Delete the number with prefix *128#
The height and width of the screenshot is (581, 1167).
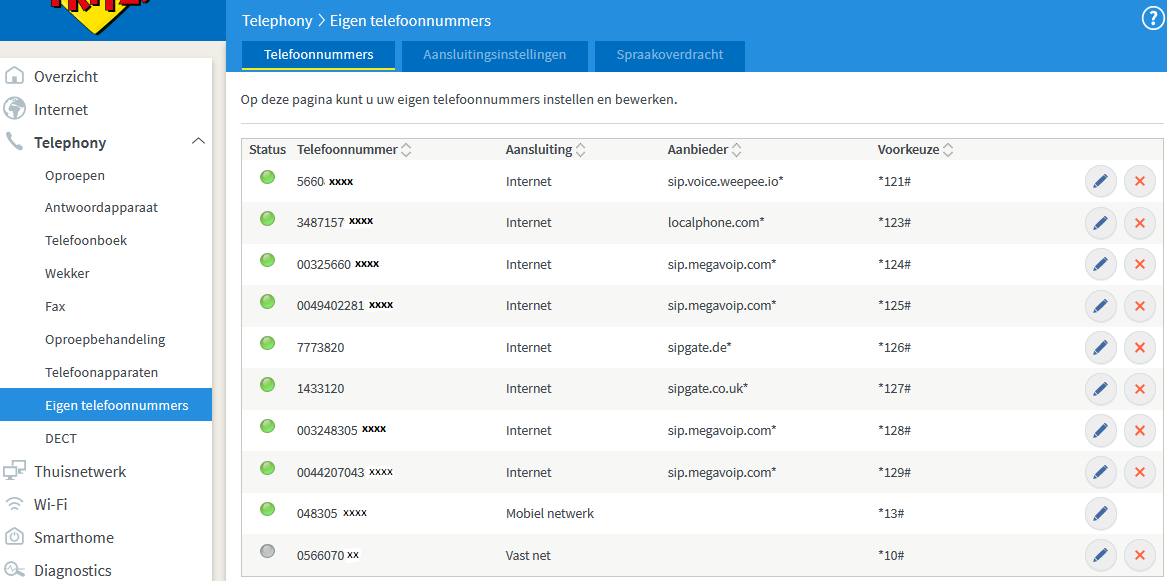1139,431
